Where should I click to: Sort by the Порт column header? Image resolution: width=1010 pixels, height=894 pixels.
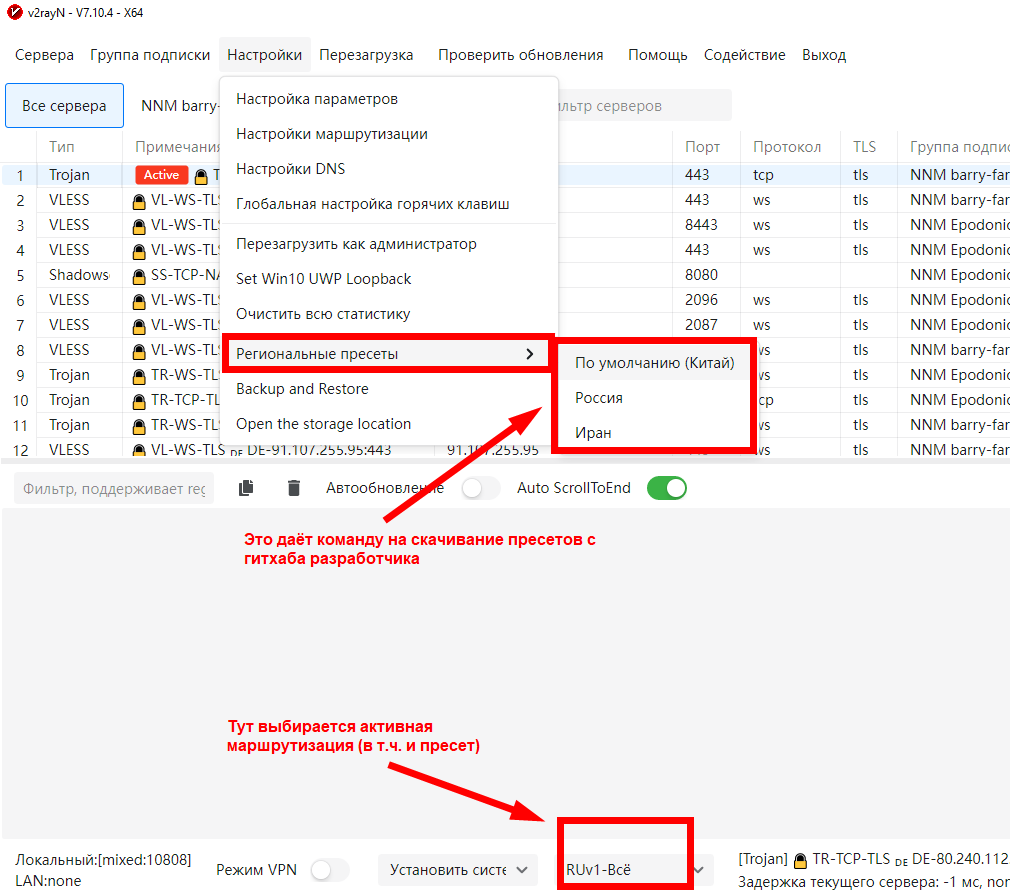[706, 147]
